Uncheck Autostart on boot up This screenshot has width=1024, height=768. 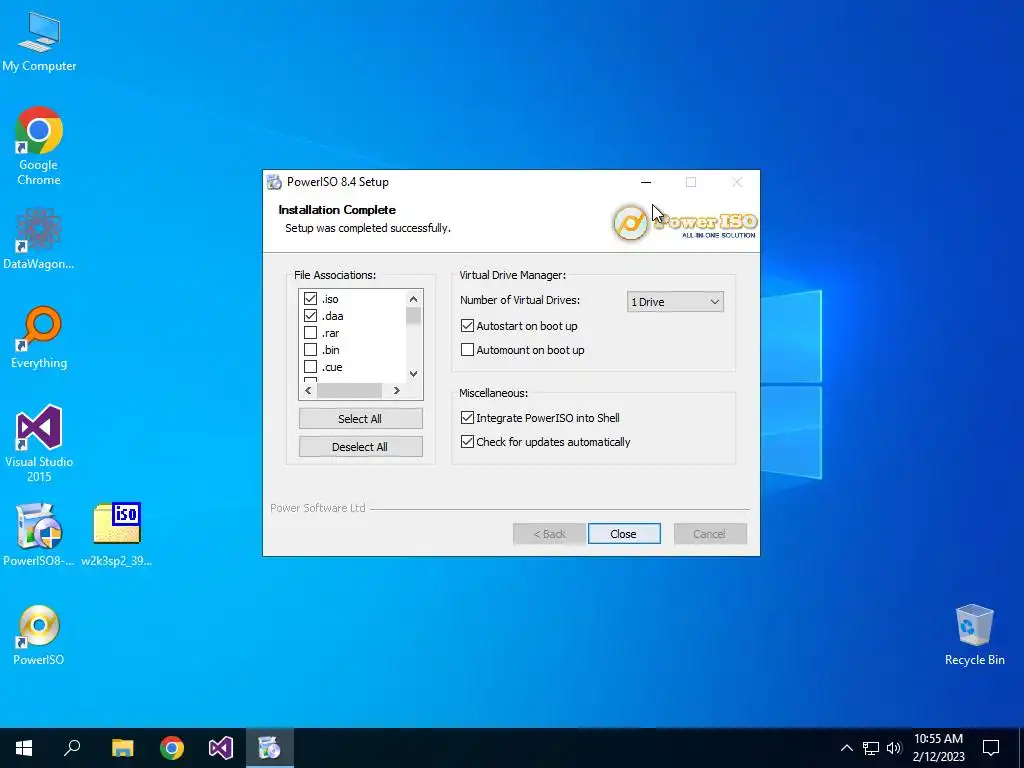pyautogui.click(x=467, y=326)
